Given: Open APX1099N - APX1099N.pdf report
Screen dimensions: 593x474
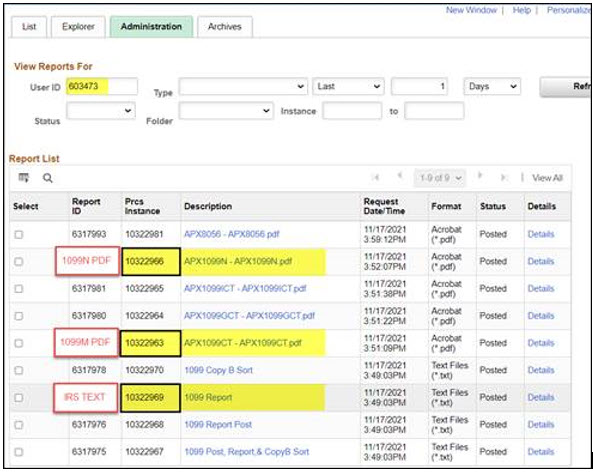Looking at the screenshot, I should (x=238, y=261).
